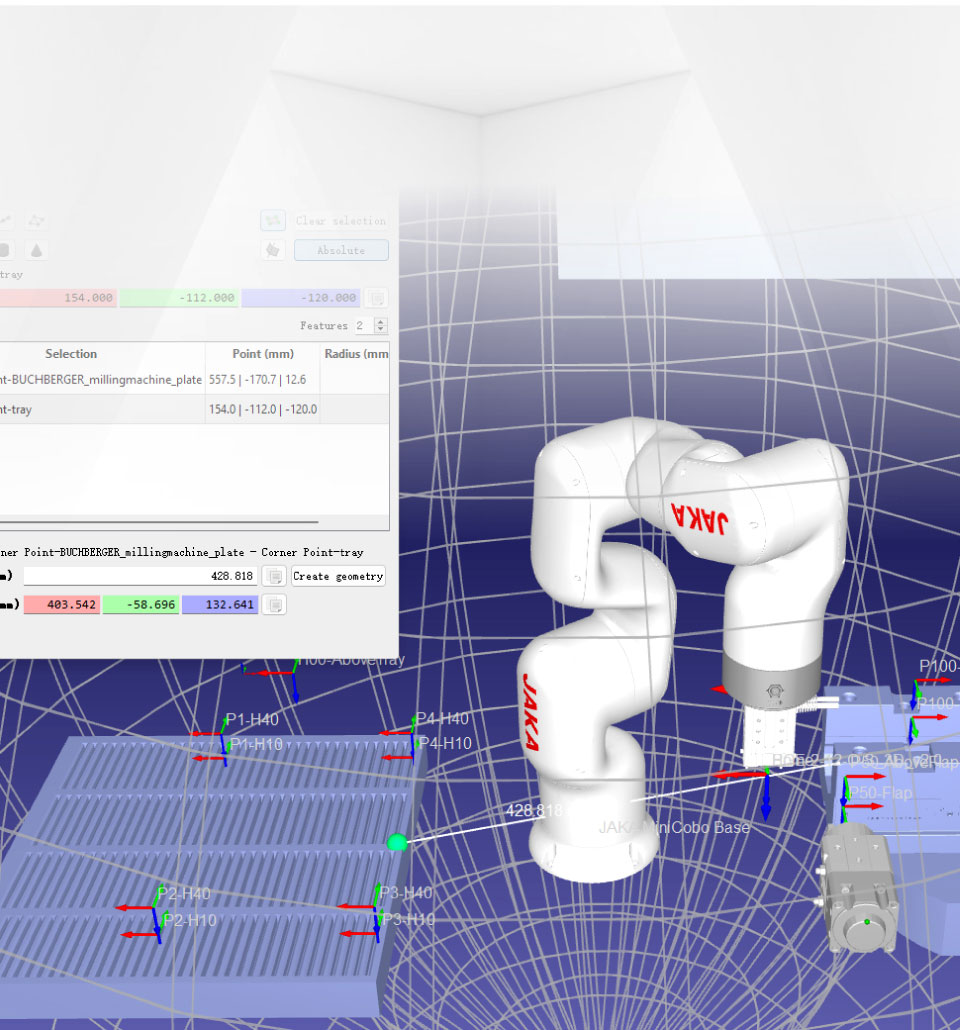The image size is (960, 1030).
Task: Select the BUCHBERGER_millingmachine_plate row
Action: point(100,380)
